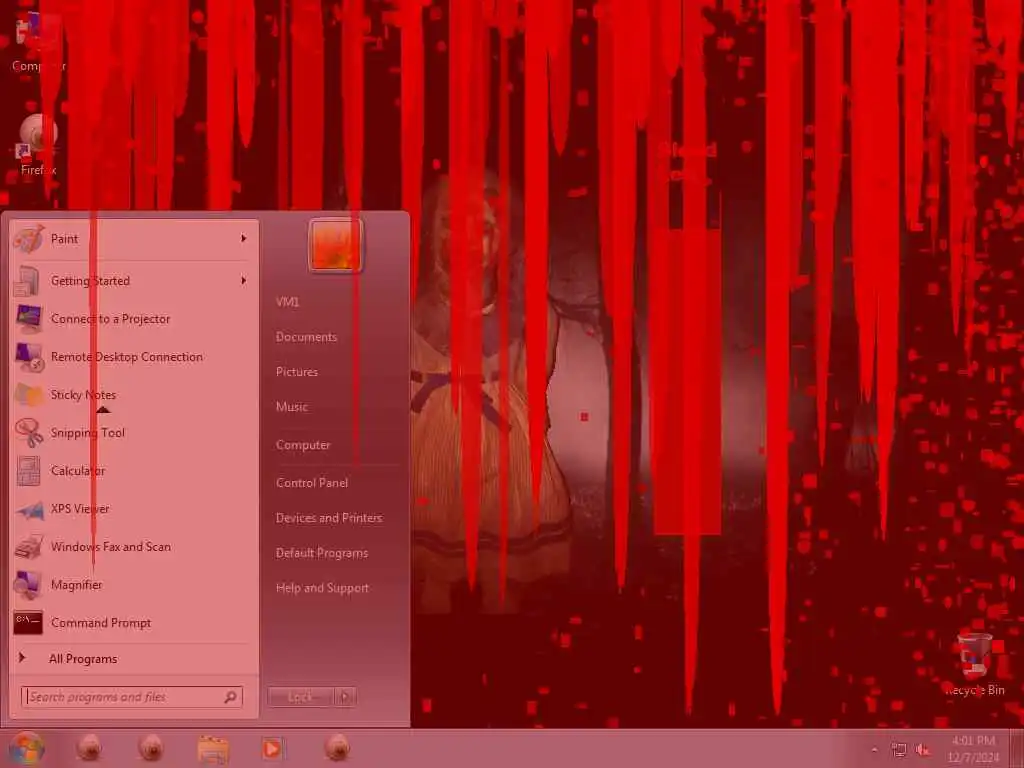Open the VM1 user folder
1024x768 pixels.
[287, 302]
